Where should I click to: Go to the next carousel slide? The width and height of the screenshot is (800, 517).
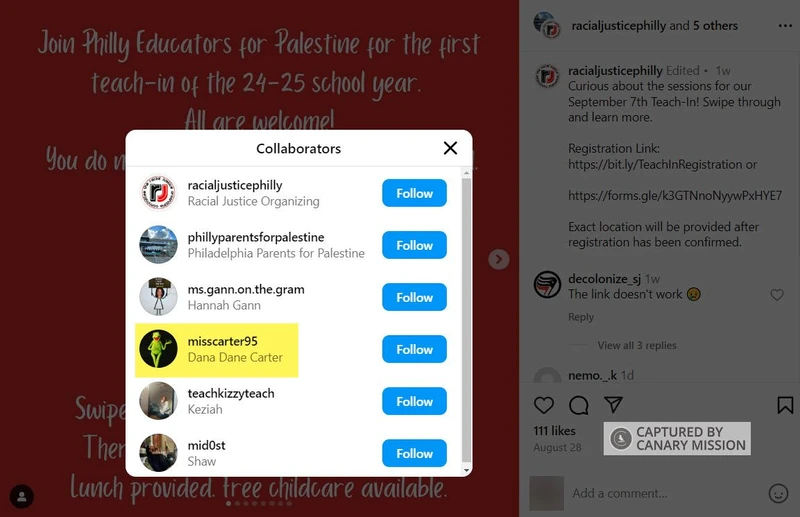(x=498, y=259)
